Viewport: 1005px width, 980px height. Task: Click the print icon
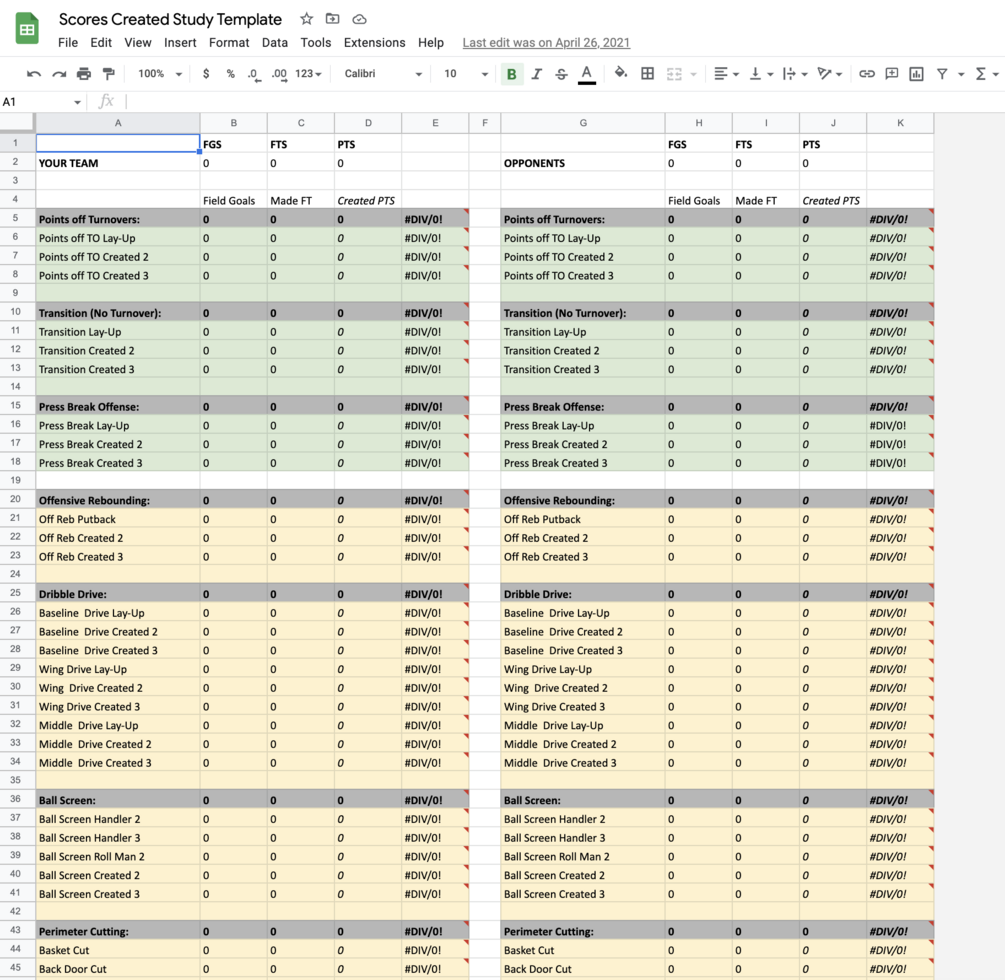[x=84, y=74]
